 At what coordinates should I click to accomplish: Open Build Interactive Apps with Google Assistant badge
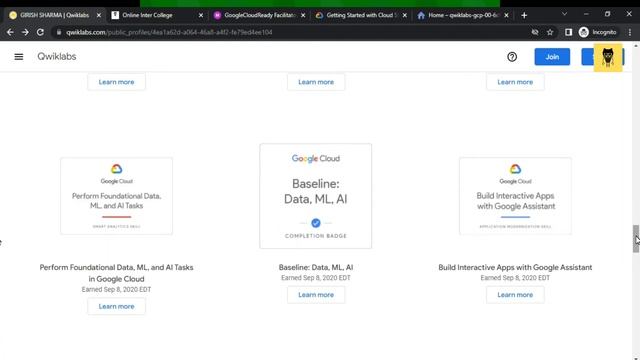coord(515,196)
